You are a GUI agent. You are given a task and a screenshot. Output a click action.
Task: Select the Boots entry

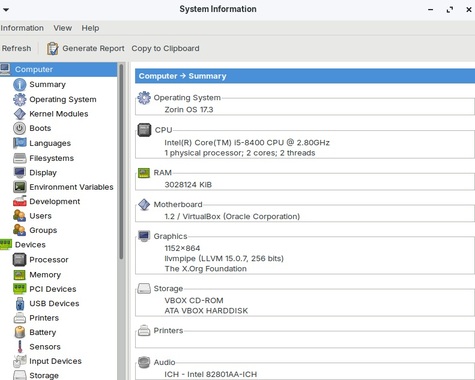click(x=40, y=128)
